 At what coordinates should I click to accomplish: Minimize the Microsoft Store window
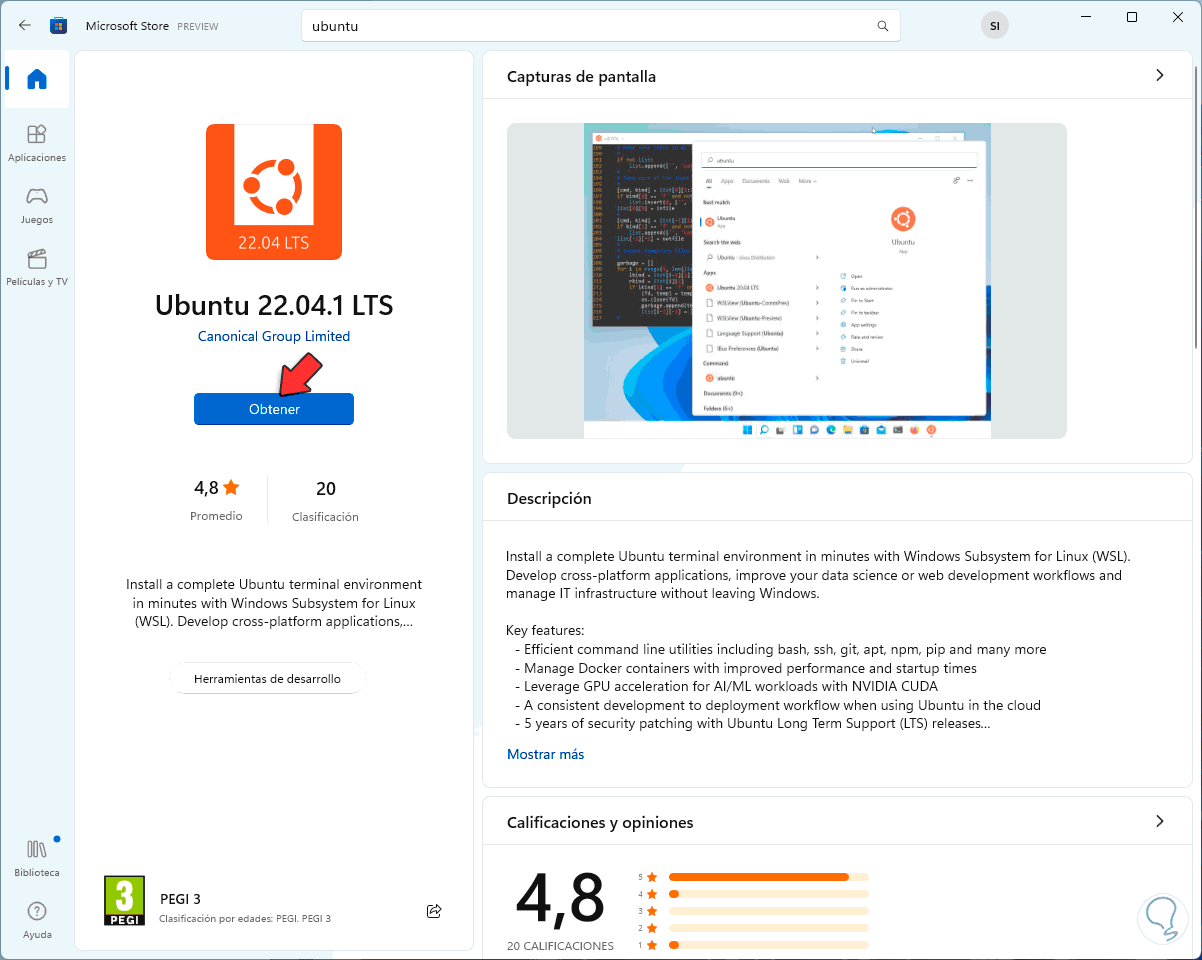tap(1085, 17)
